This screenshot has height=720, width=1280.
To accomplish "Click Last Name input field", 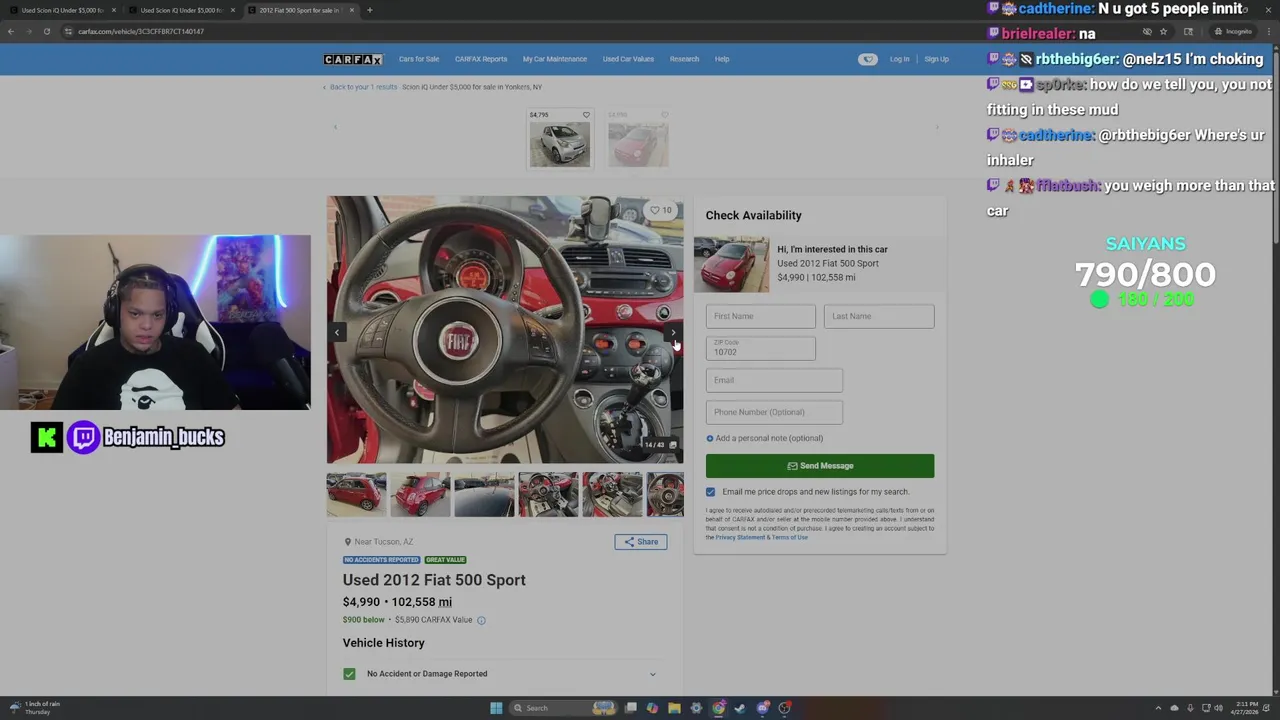I will point(879,316).
